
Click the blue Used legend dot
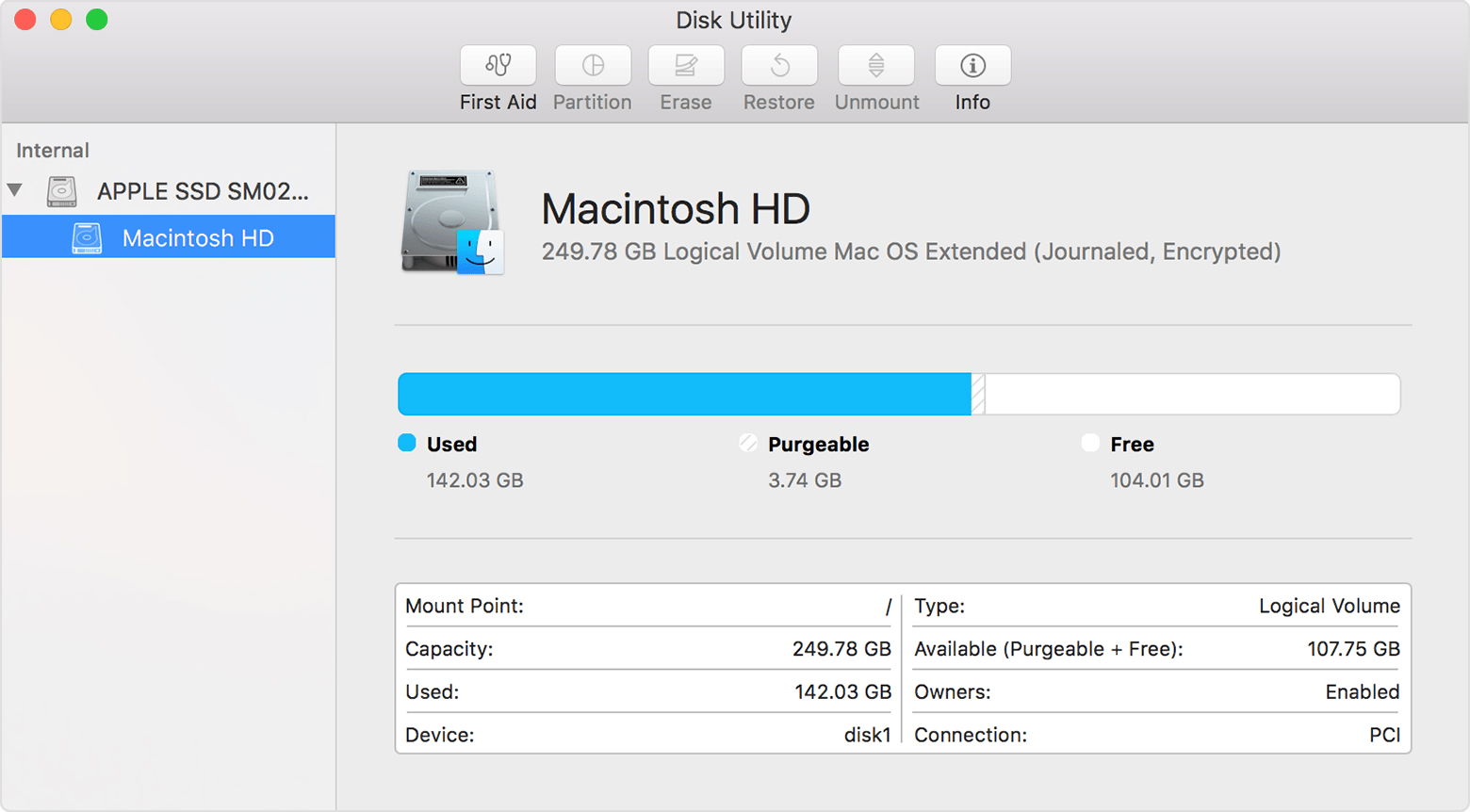(407, 443)
